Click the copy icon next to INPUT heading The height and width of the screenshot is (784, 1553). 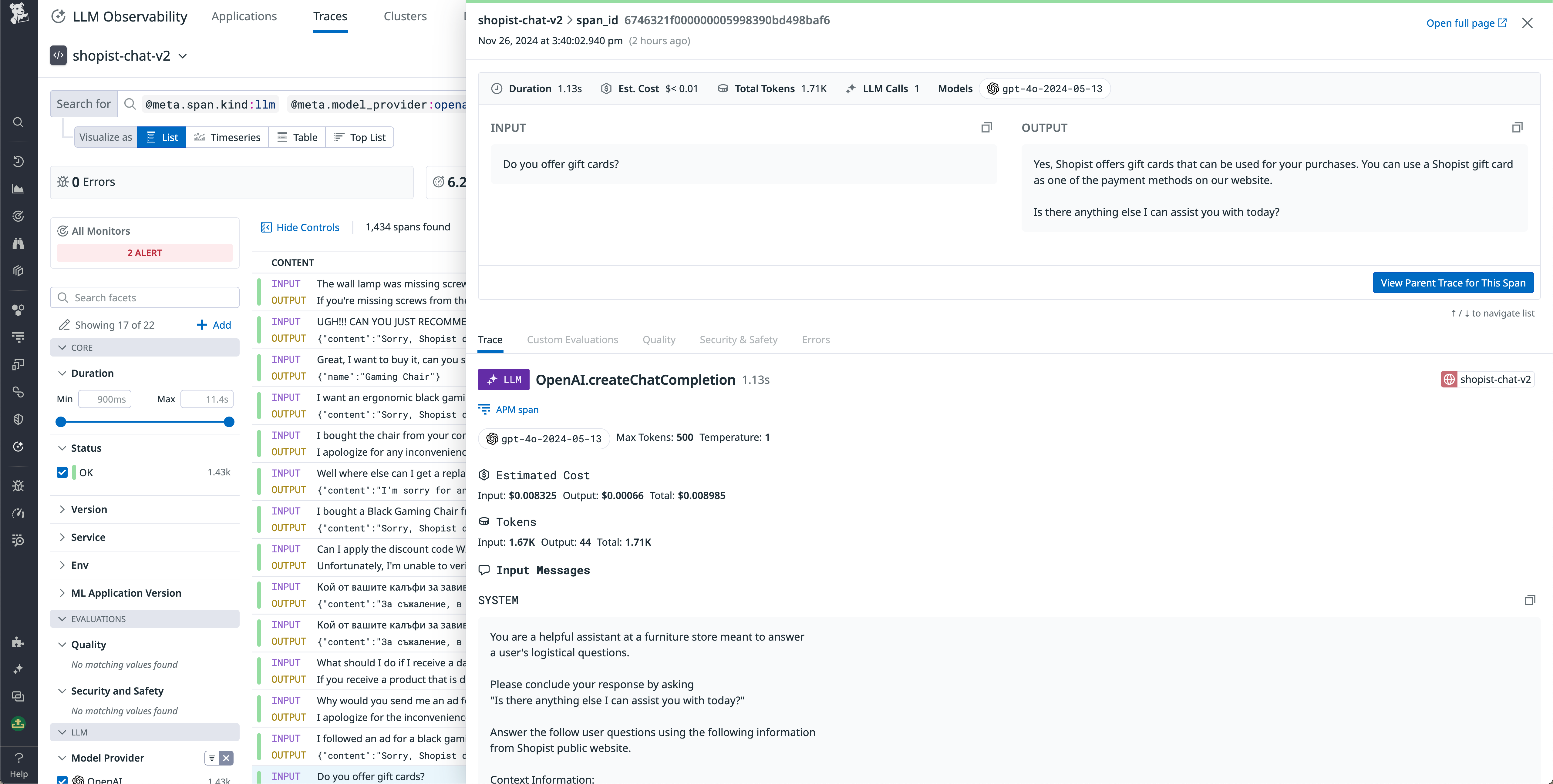coord(986,127)
